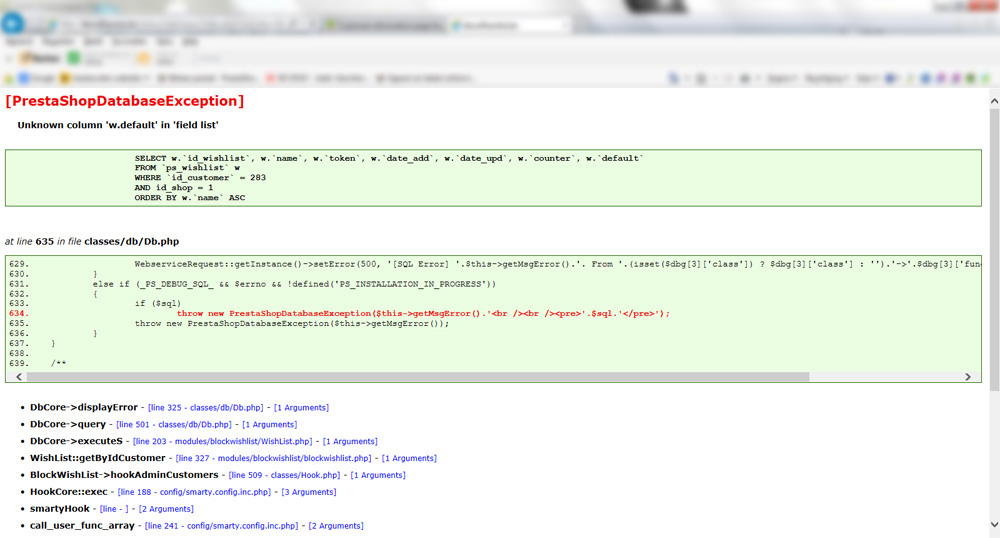Open line 327 blockwishlist.php link
1000x538 pixels.
[274, 458]
